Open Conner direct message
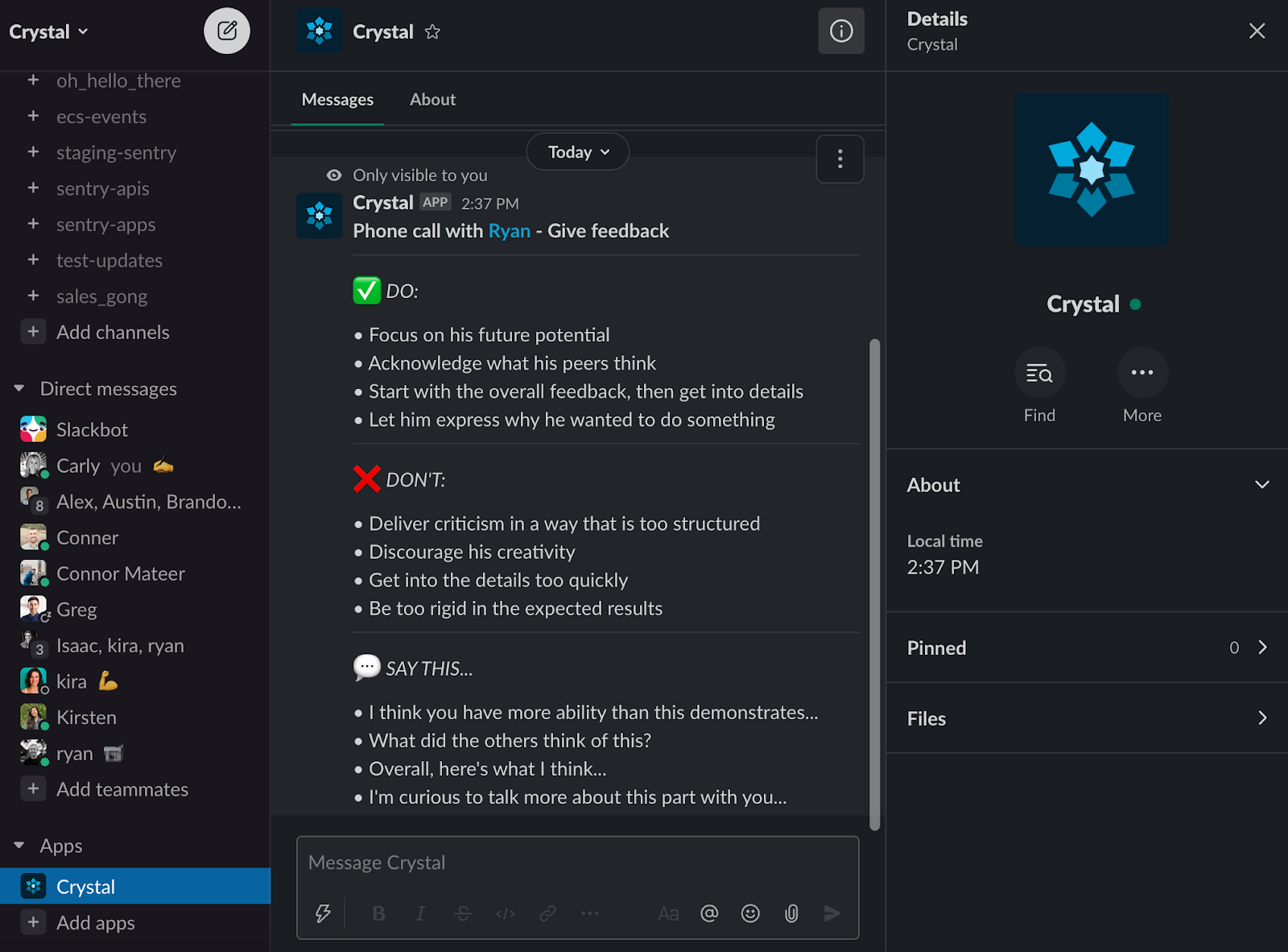The height and width of the screenshot is (952, 1288). pos(134,537)
